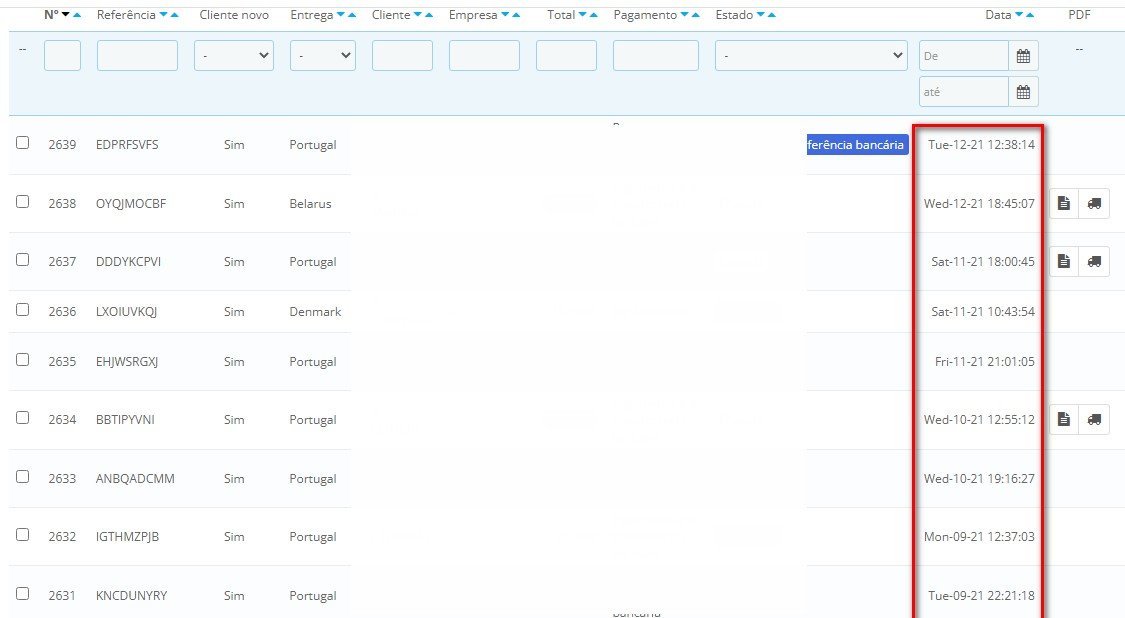Open the Cliente novo filter dropdown
The image size is (1125, 618).
click(234, 55)
